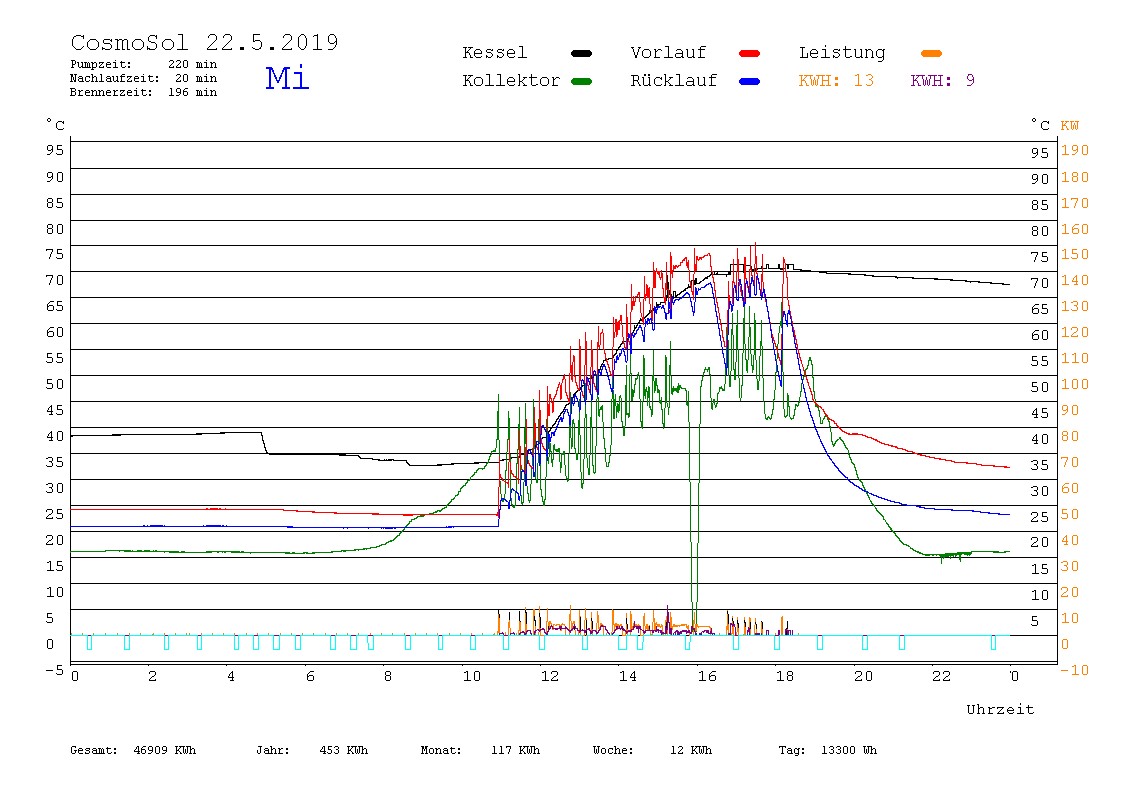Click the orange KWH: 13 value
1148x812 pixels.
[x=836, y=81]
